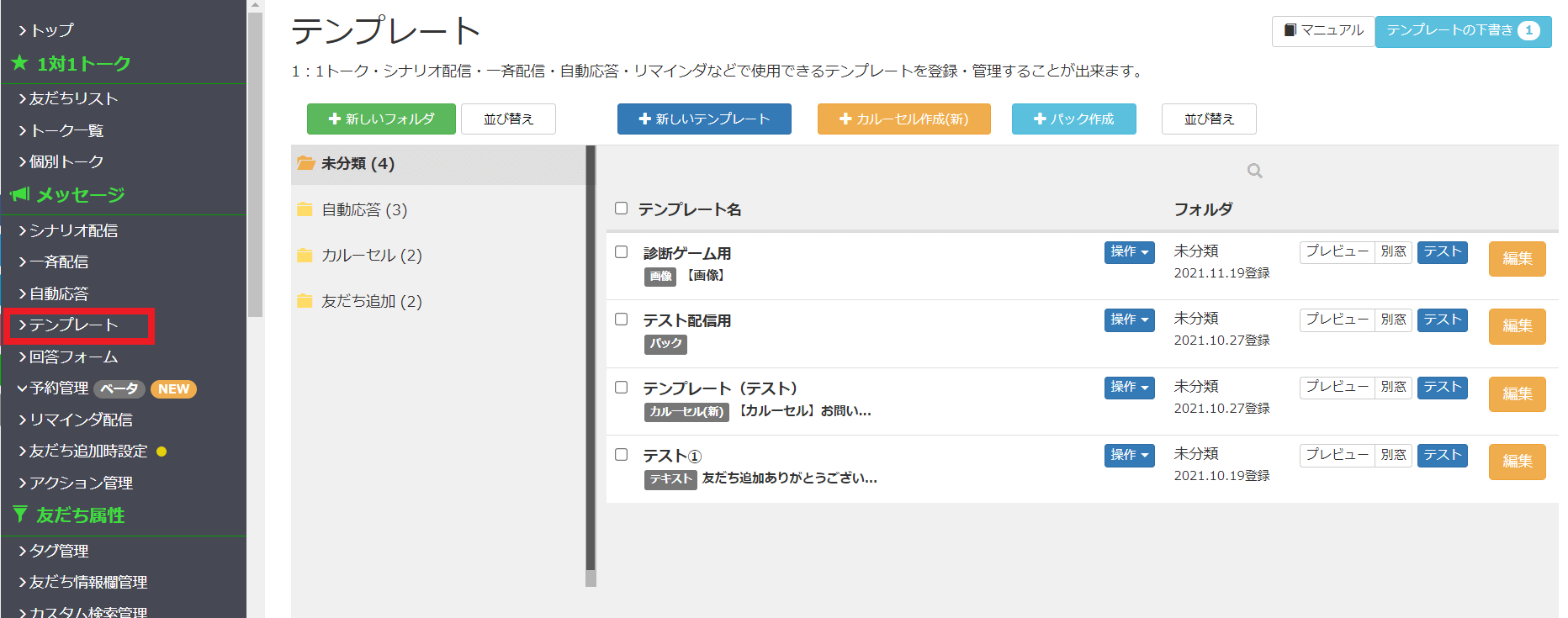Click the ベータ badge next to 予約管理
The height and width of the screenshot is (618, 1568).
tap(119, 389)
